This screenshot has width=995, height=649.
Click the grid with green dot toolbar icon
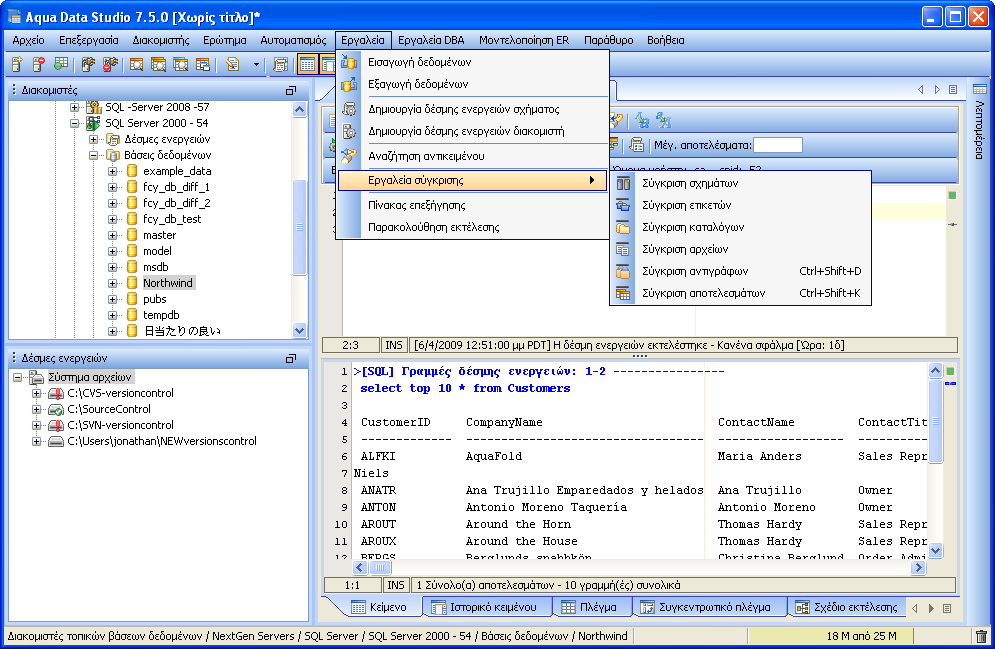pyautogui.click(x=61, y=64)
